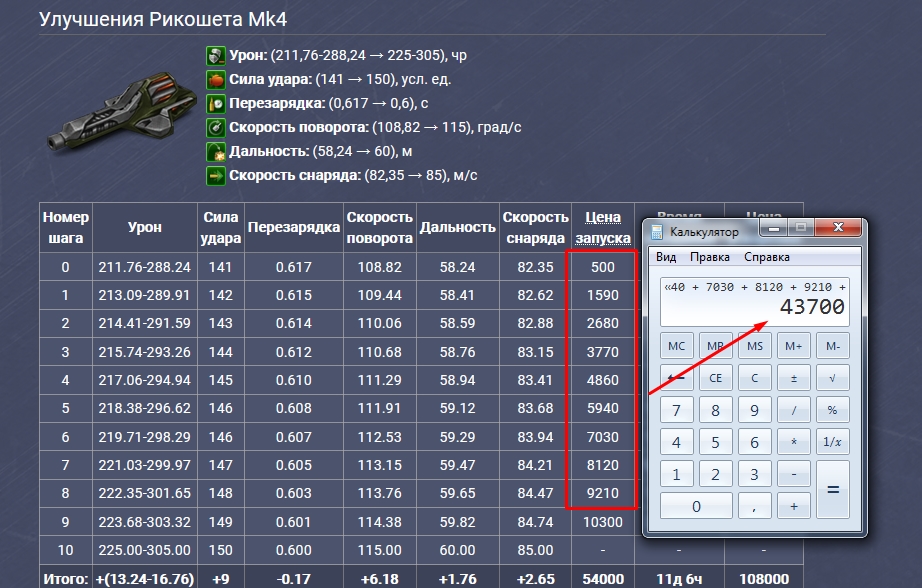This screenshot has height=588, width=922.
Task: Click the CE clear entry button
Action: tap(716, 377)
